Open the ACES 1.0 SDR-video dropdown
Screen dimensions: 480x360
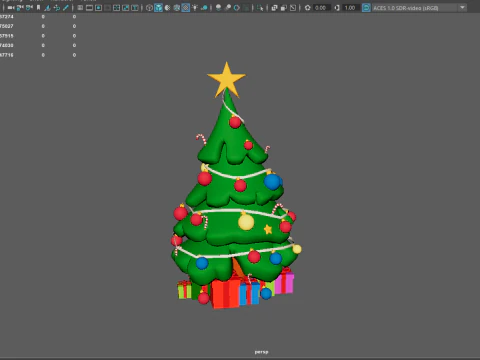tap(419, 8)
